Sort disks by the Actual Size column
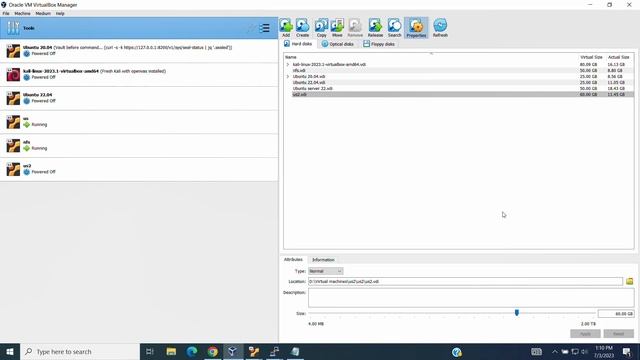640x360 pixels. pos(619,57)
